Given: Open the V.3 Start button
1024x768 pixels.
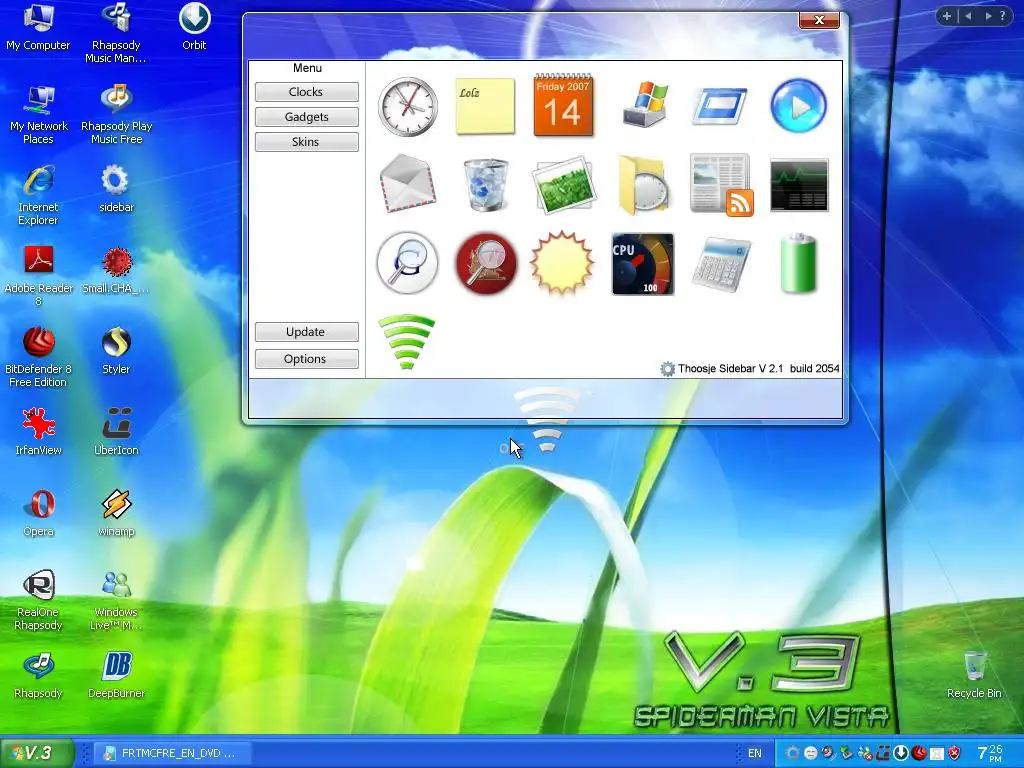Looking at the screenshot, I should point(37,752).
